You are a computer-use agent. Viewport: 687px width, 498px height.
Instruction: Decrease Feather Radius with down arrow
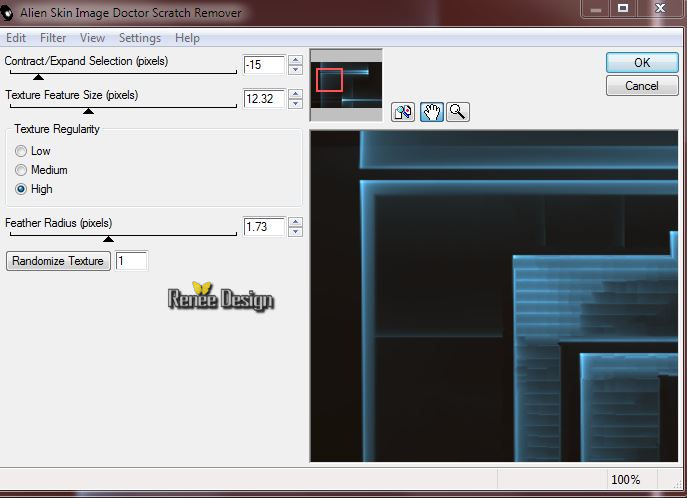pos(296,232)
